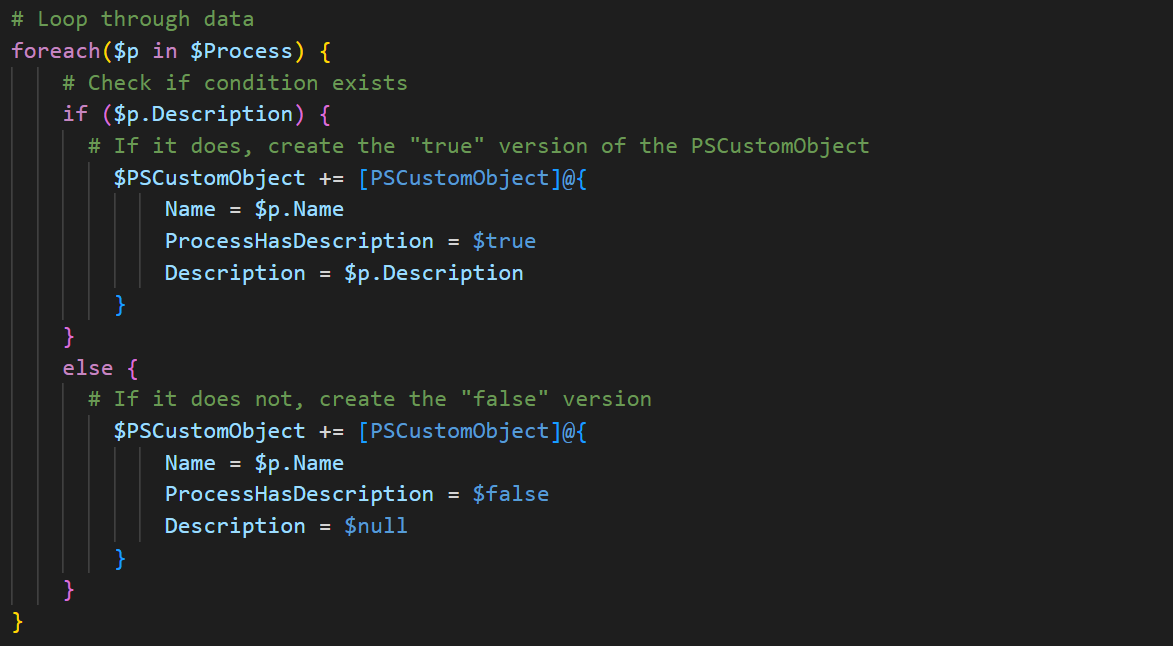Click the $true value
Image resolution: width=1173 pixels, height=646 pixels.
504,241
